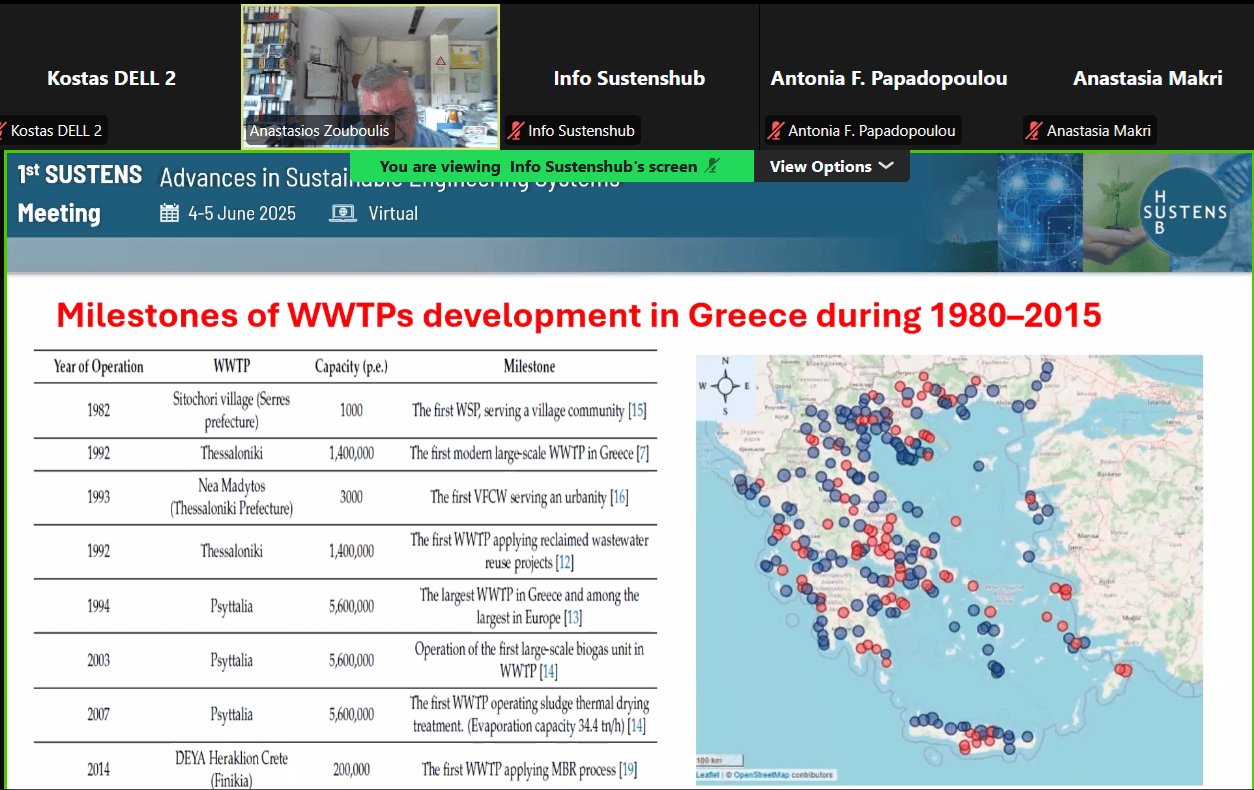Click the Leaflet attribution link on map
1254x790 pixels.
point(708,775)
